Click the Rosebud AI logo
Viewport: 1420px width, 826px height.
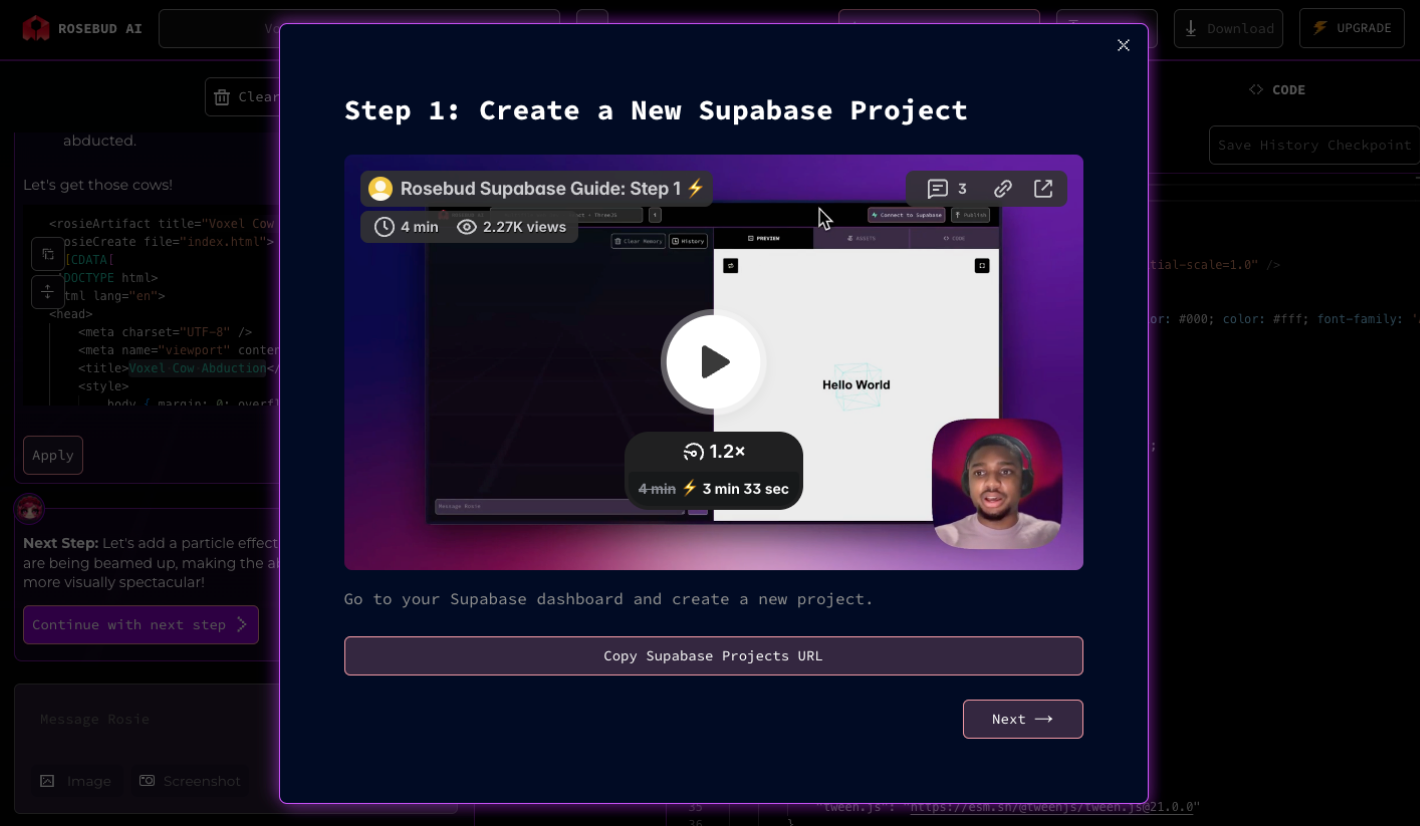[x=82, y=28]
